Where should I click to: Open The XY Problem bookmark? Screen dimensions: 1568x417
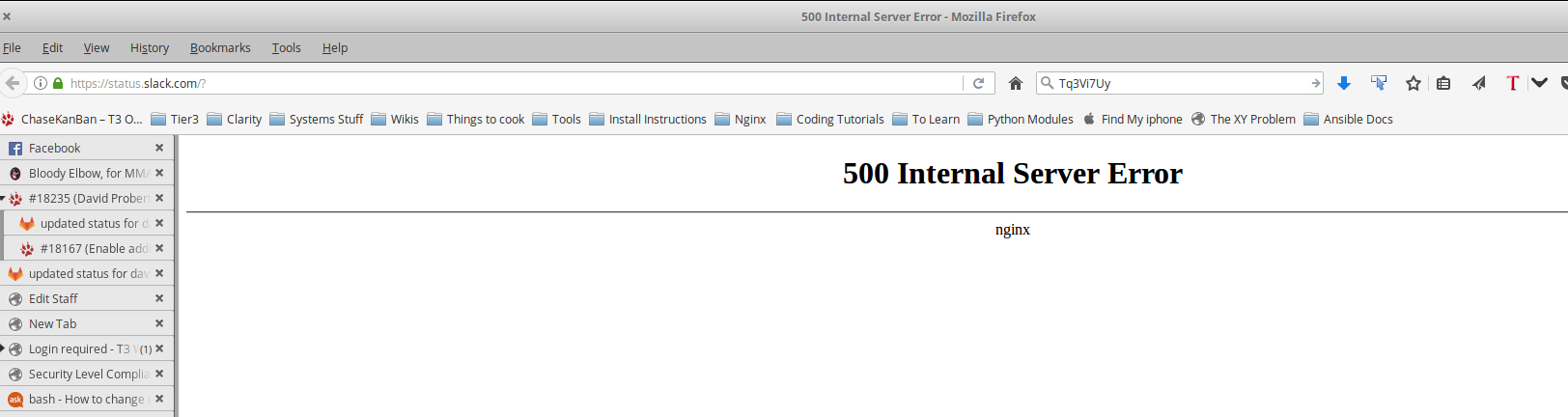(x=1244, y=119)
